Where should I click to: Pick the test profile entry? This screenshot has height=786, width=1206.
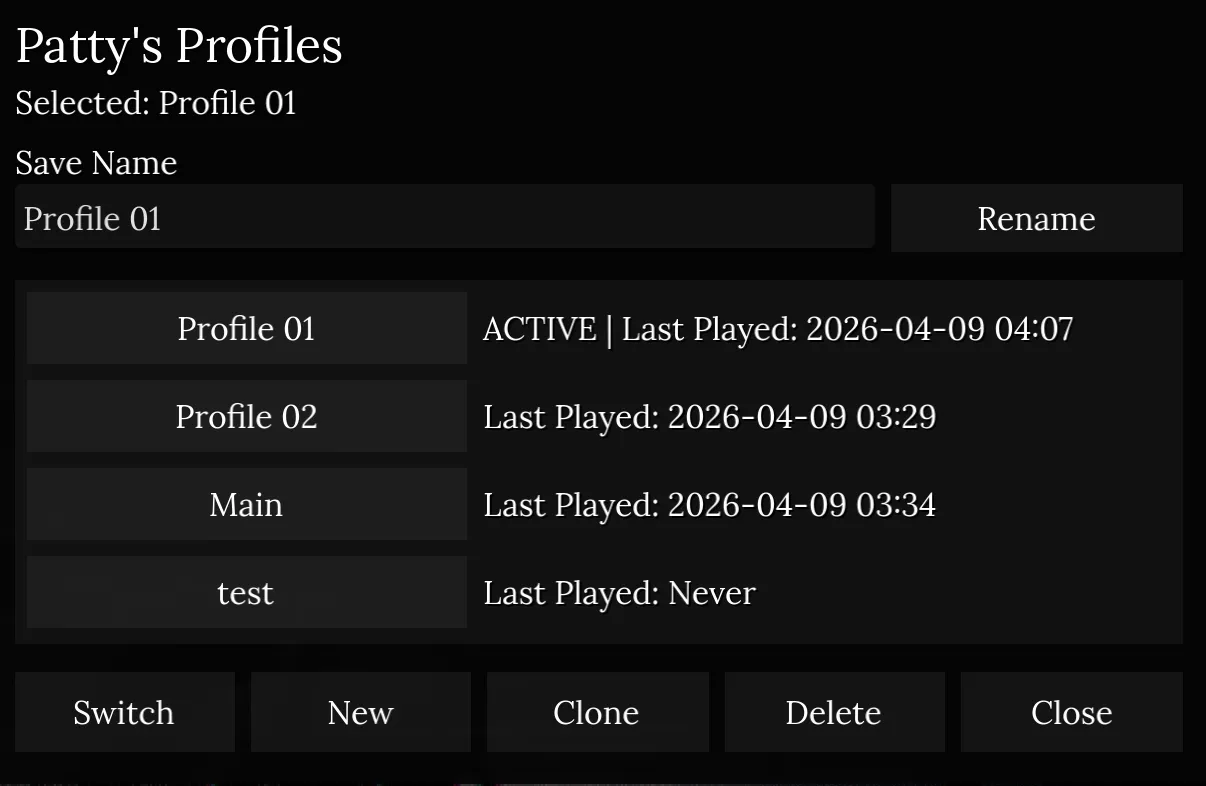pyautogui.click(x=246, y=592)
